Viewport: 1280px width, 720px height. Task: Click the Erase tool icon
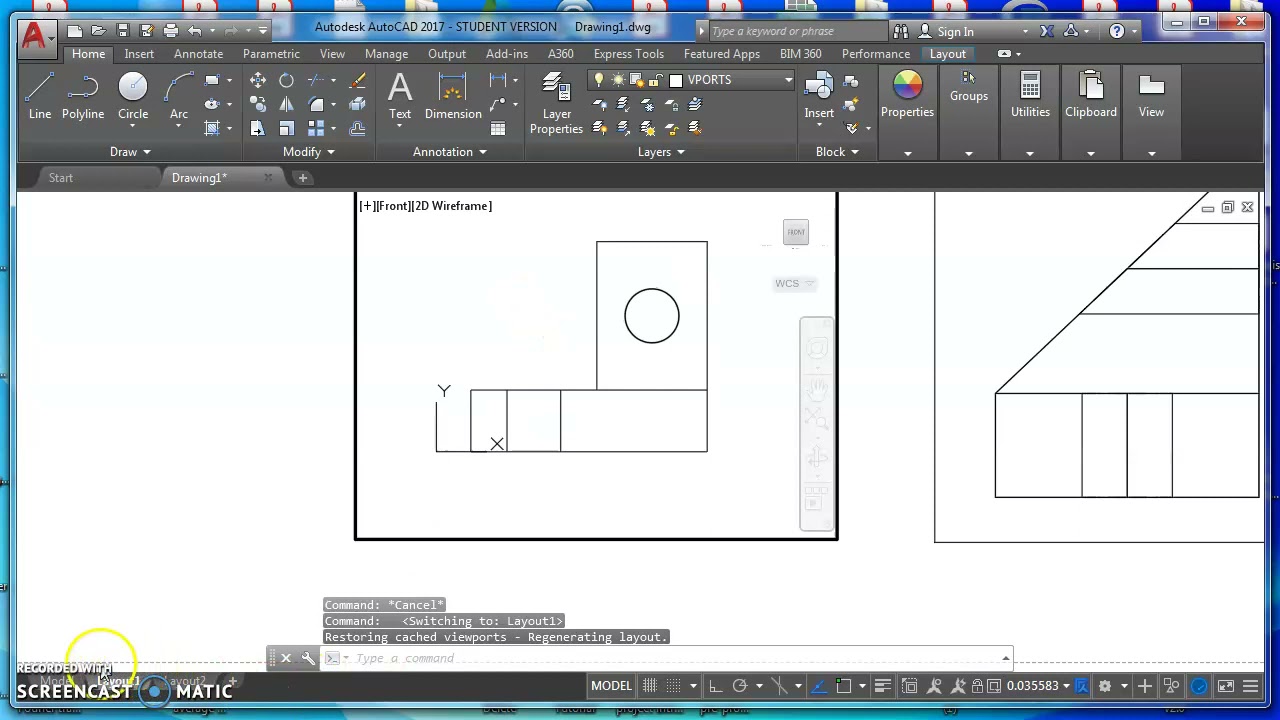point(358,80)
